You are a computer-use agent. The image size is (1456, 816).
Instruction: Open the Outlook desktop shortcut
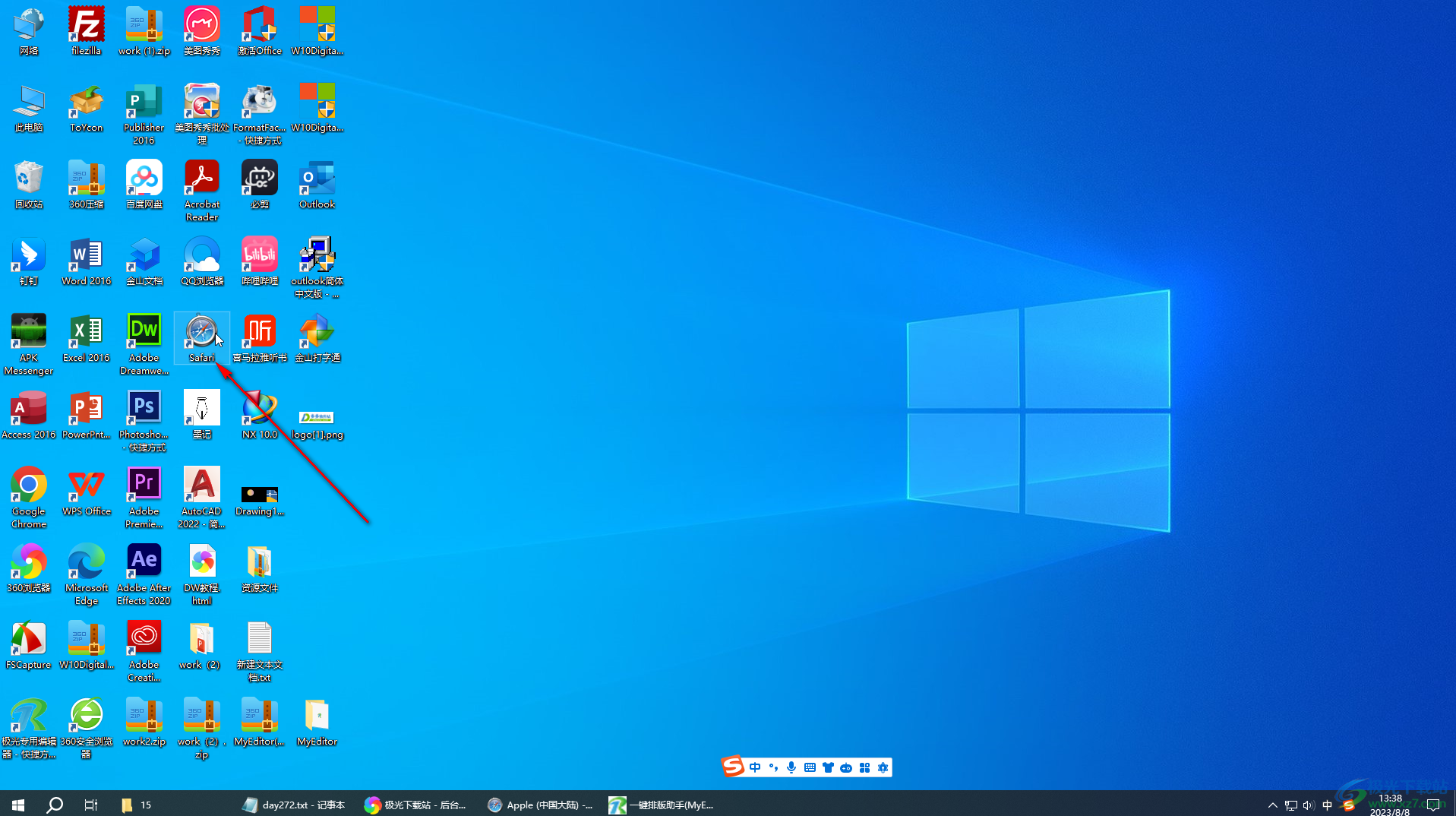pyautogui.click(x=317, y=185)
